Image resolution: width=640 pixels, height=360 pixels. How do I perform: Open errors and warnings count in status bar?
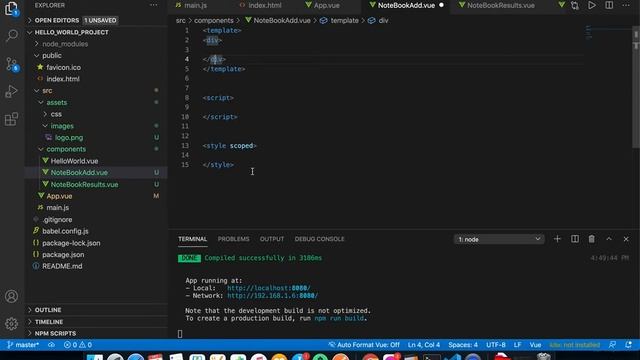(78, 345)
